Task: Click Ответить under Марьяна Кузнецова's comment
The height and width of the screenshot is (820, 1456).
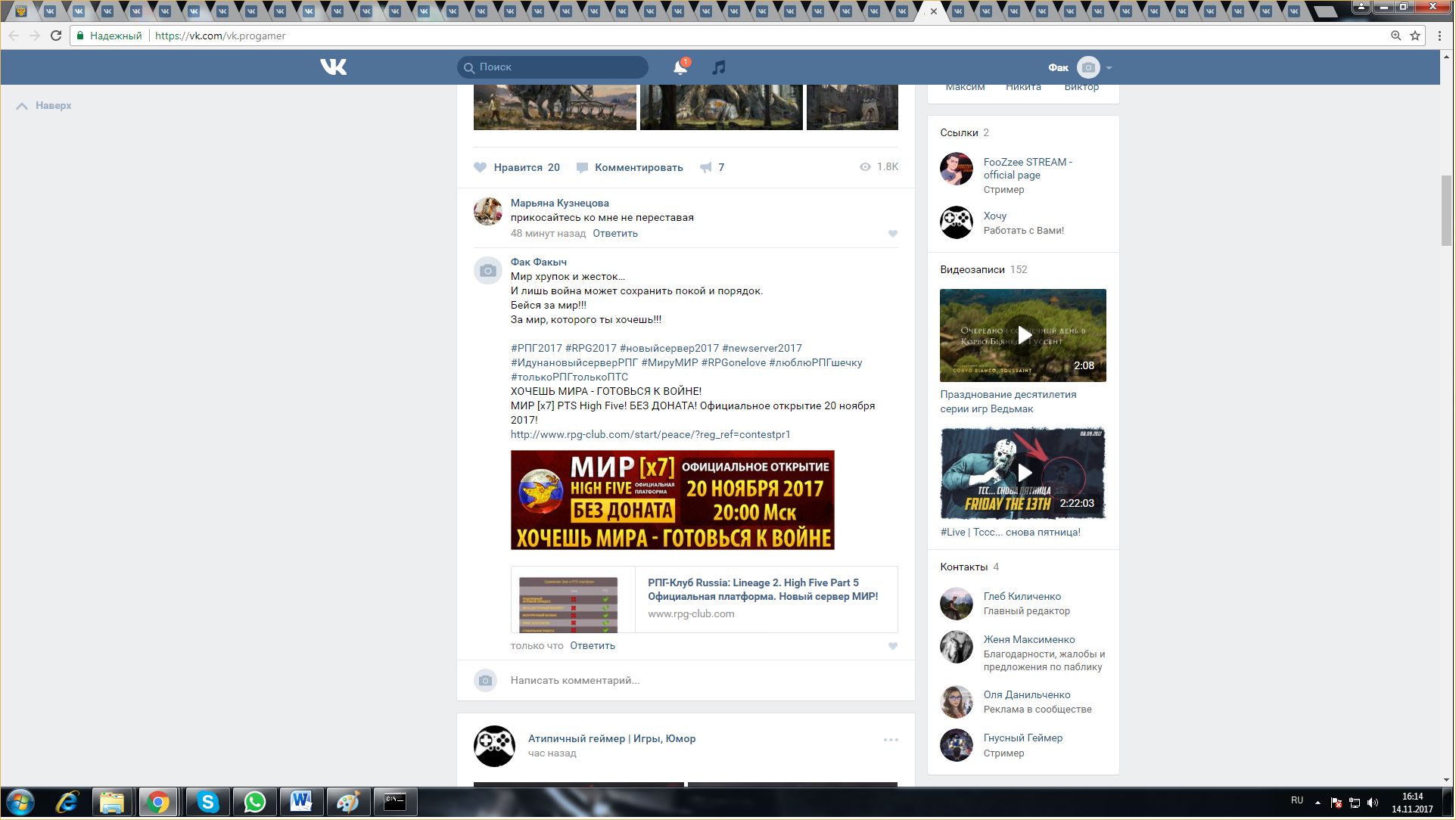Action: pyautogui.click(x=614, y=233)
